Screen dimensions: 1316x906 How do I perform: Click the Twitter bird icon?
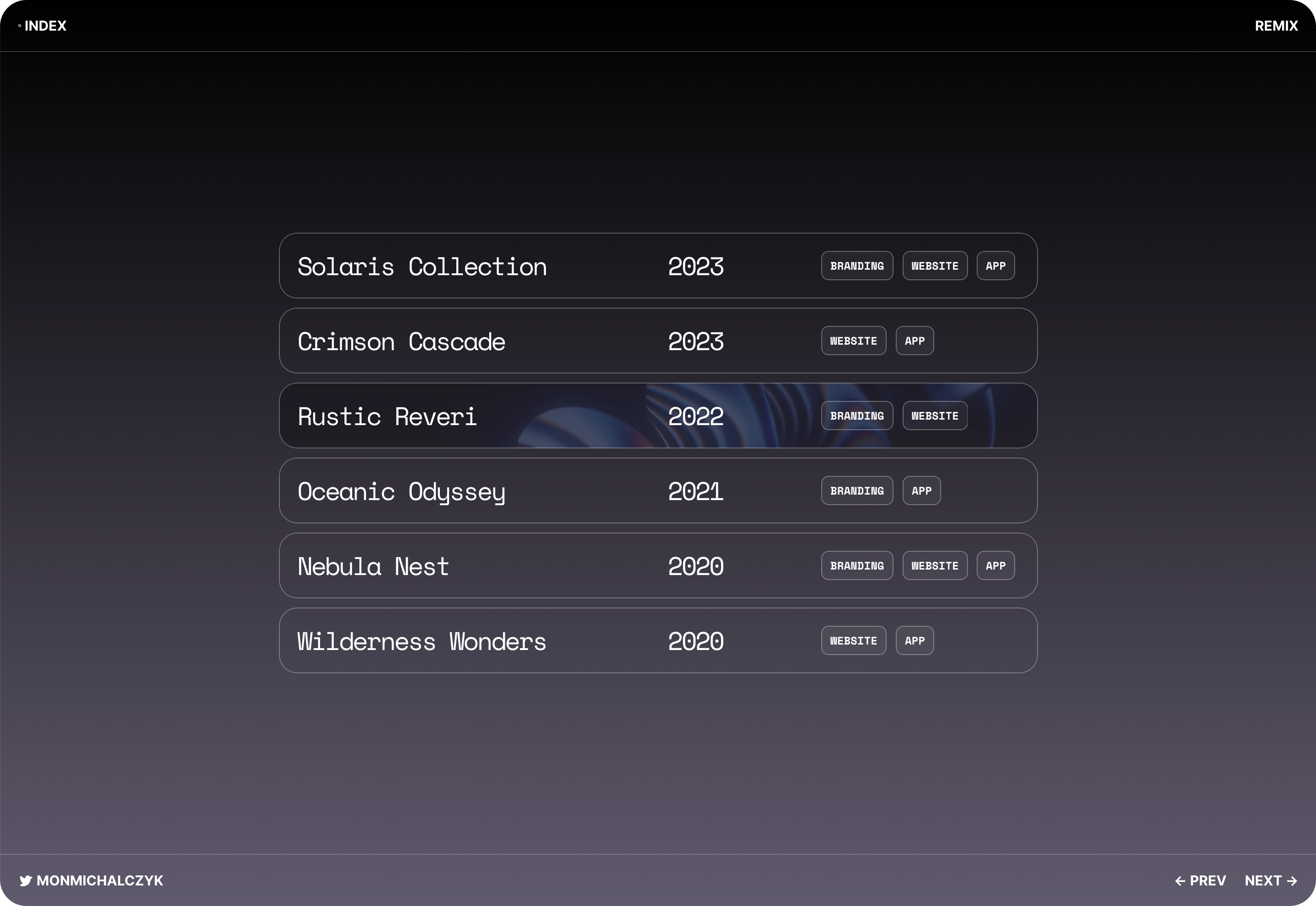(x=26, y=880)
